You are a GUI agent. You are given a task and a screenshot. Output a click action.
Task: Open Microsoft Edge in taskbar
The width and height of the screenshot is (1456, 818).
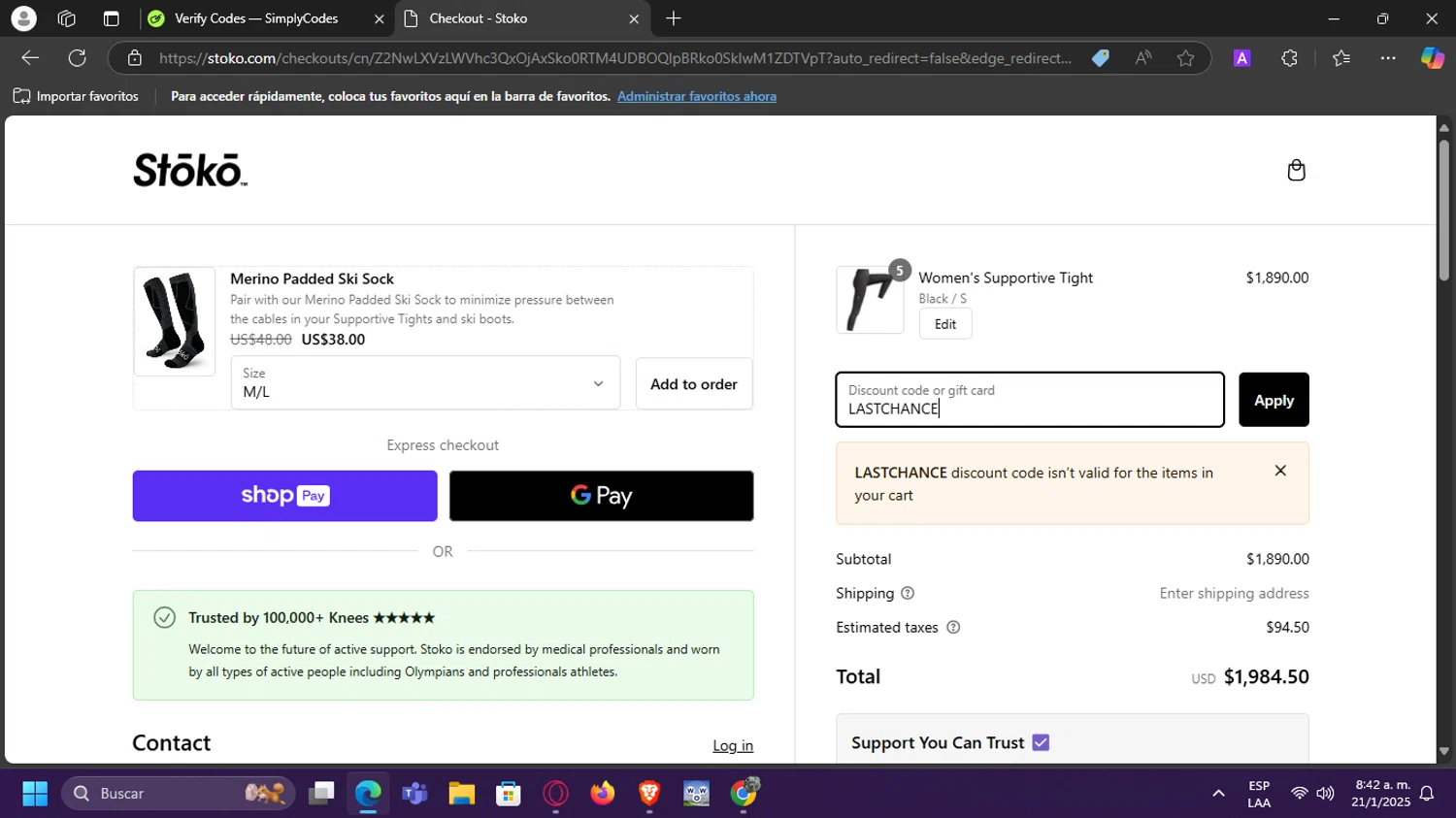(x=368, y=794)
